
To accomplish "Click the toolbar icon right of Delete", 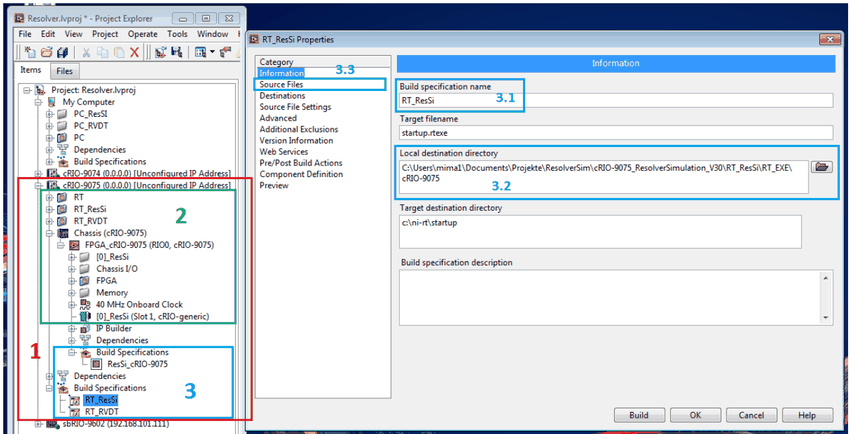I will pos(160,52).
